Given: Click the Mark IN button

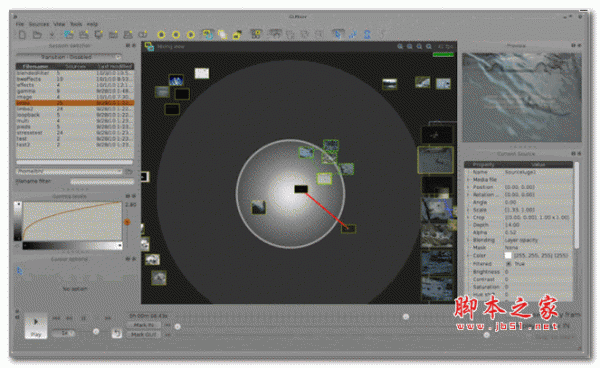Looking at the screenshot, I should [x=144, y=325].
